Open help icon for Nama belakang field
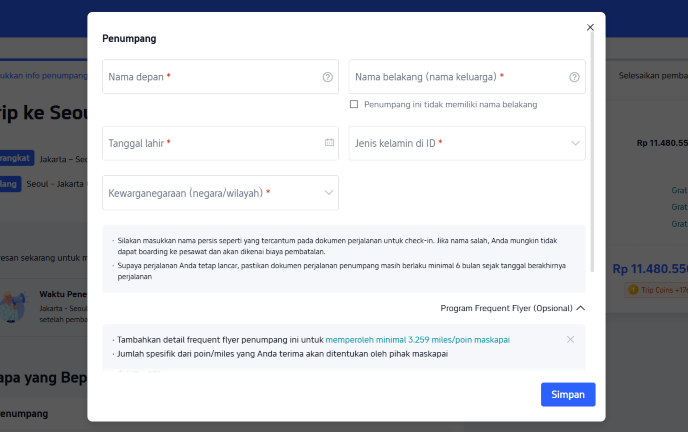This screenshot has height=432, width=688. (x=574, y=77)
